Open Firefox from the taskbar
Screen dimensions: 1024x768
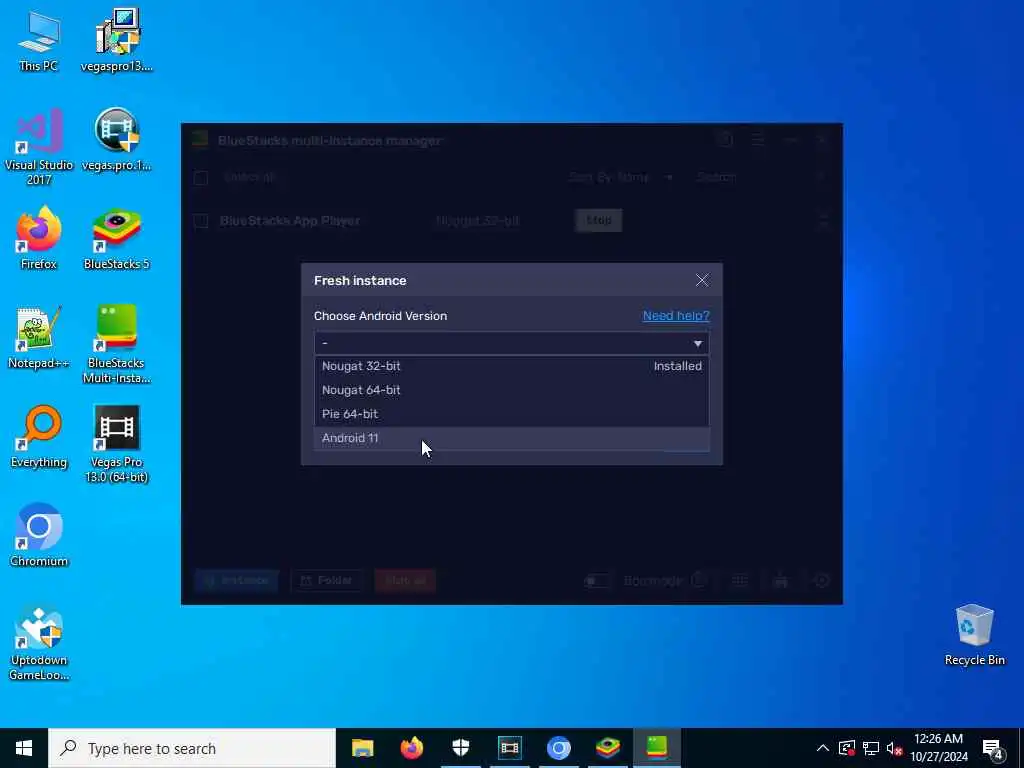pos(411,748)
